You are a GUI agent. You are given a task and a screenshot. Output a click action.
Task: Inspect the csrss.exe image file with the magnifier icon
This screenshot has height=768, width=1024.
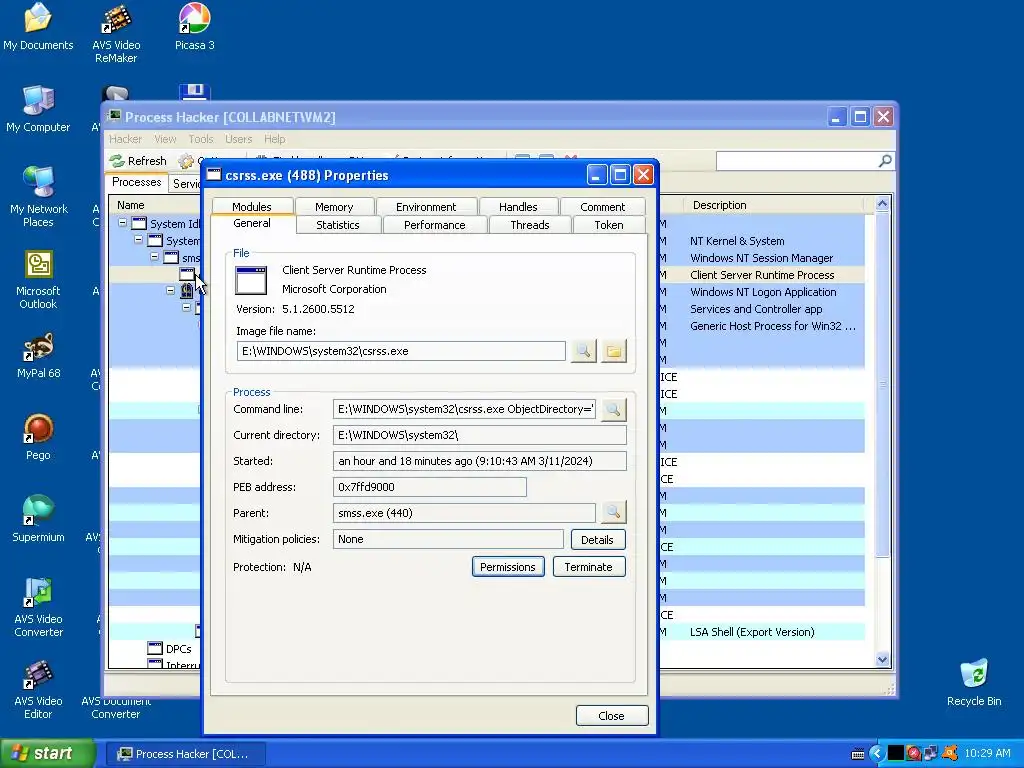[x=583, y=351]
